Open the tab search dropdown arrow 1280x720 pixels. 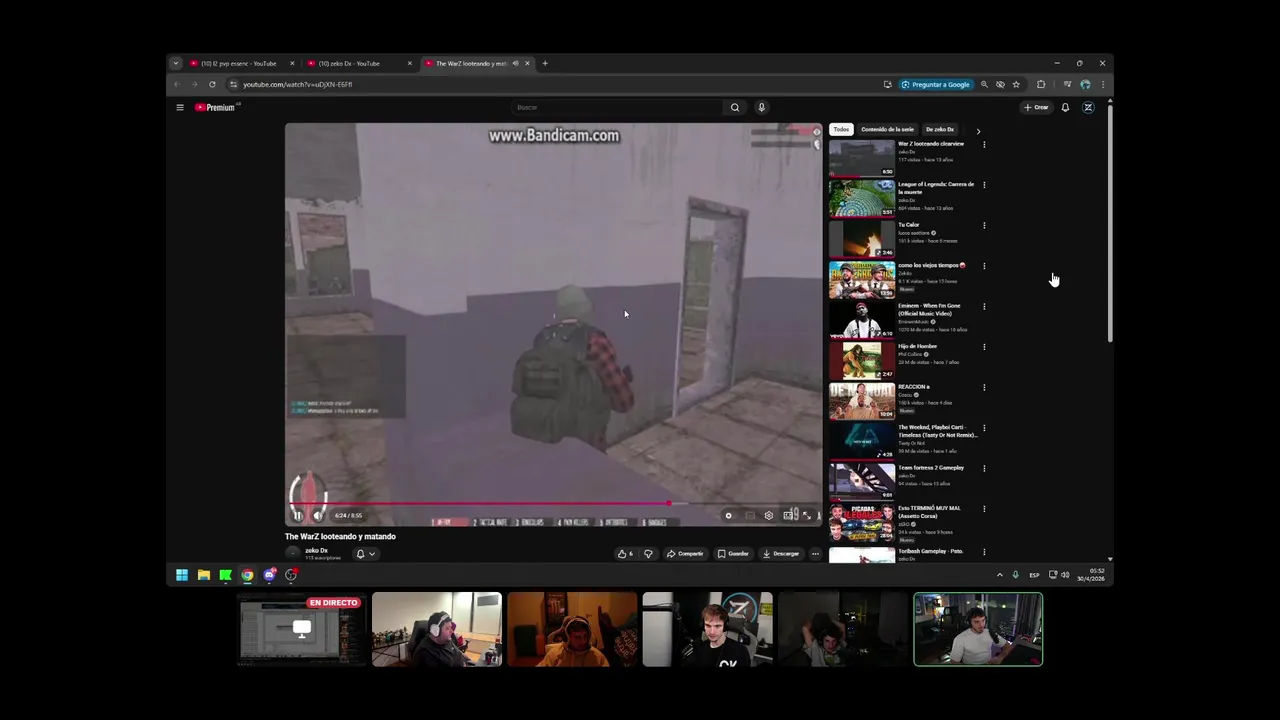(x=176, y=63)
